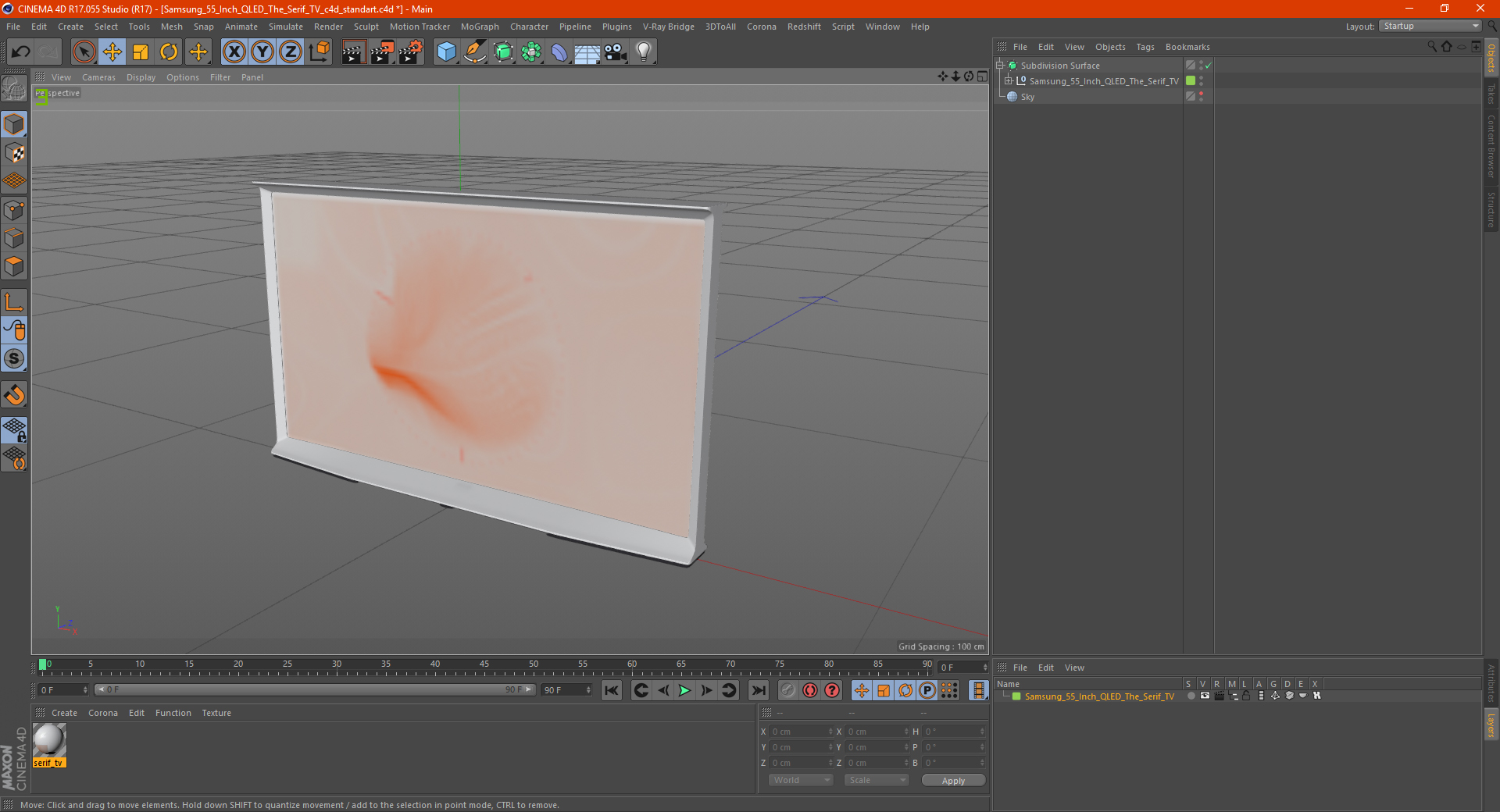Play the animation forward
This screenshot has height=812, width=1500.
[x=684, y=690]
